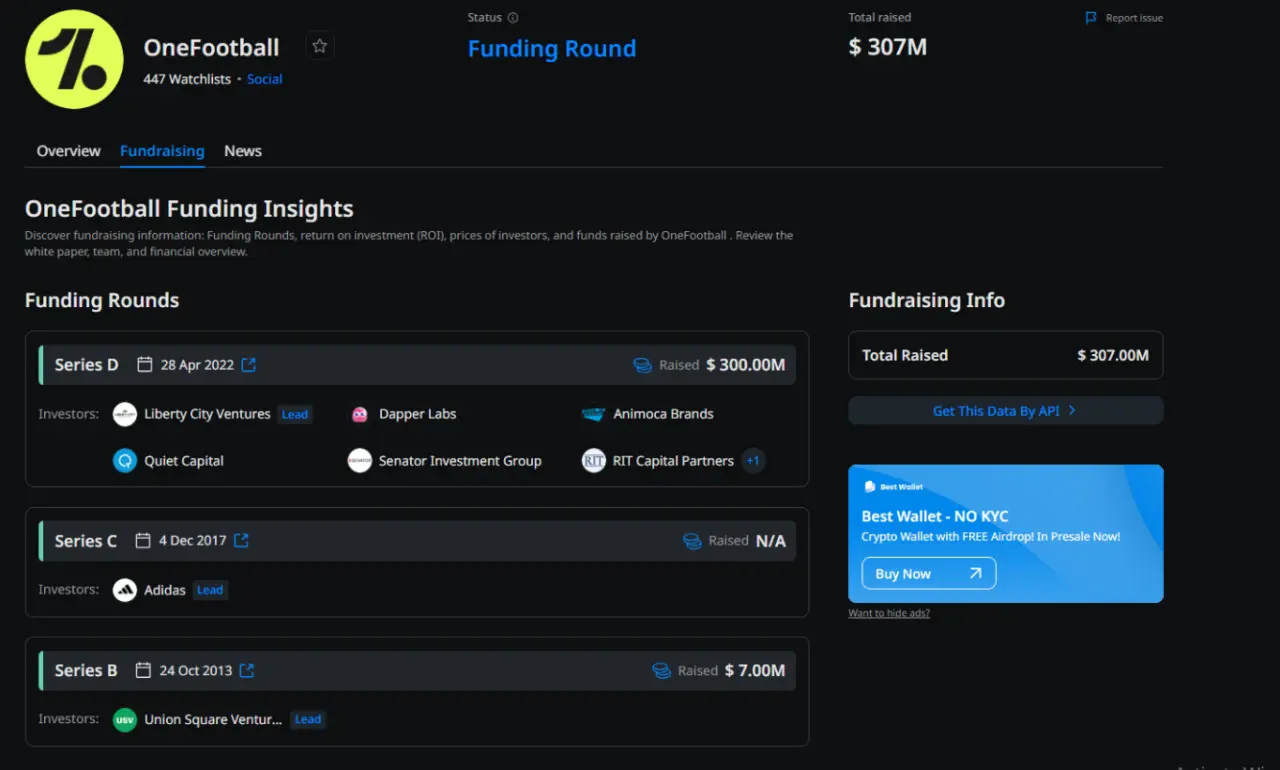The width and height of the screenshot is (1280, 770).
Task: Click the Status info icon
Action: click(x=513, y=18)
